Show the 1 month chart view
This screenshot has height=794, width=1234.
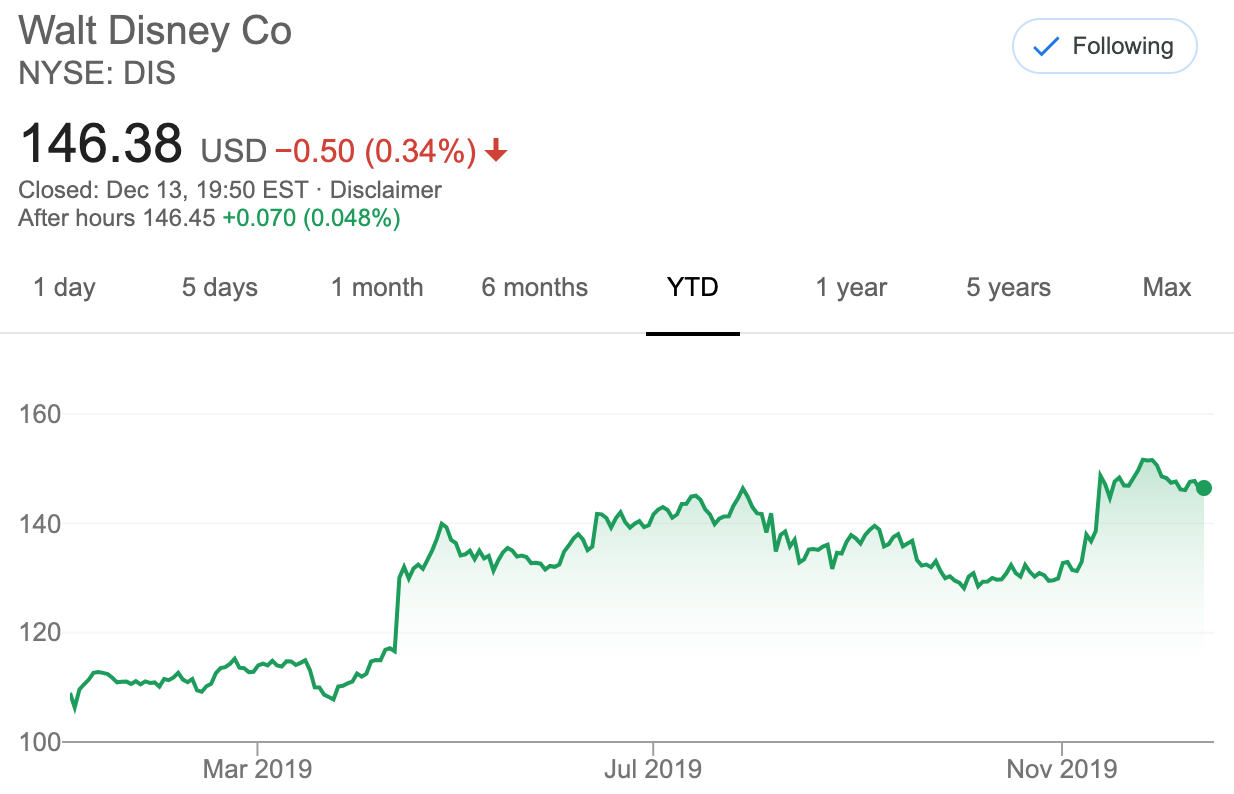tap(377, 288)
